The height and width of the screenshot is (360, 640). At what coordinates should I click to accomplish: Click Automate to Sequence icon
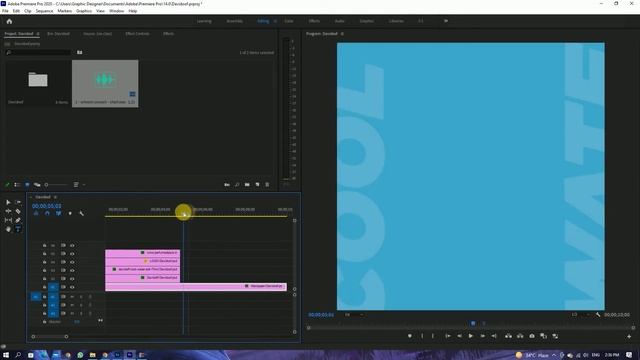click(227, 185)
